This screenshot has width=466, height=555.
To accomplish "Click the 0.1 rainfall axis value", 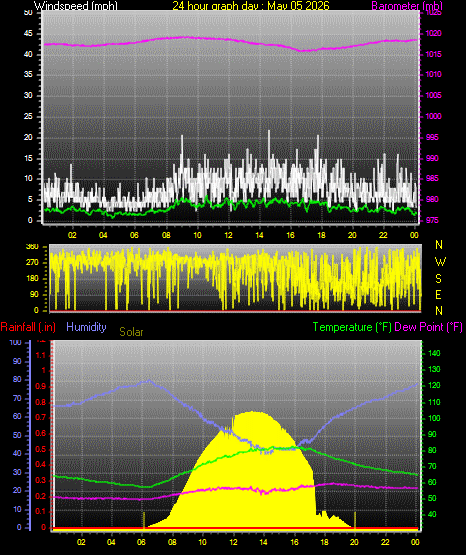I will [41, 511].
